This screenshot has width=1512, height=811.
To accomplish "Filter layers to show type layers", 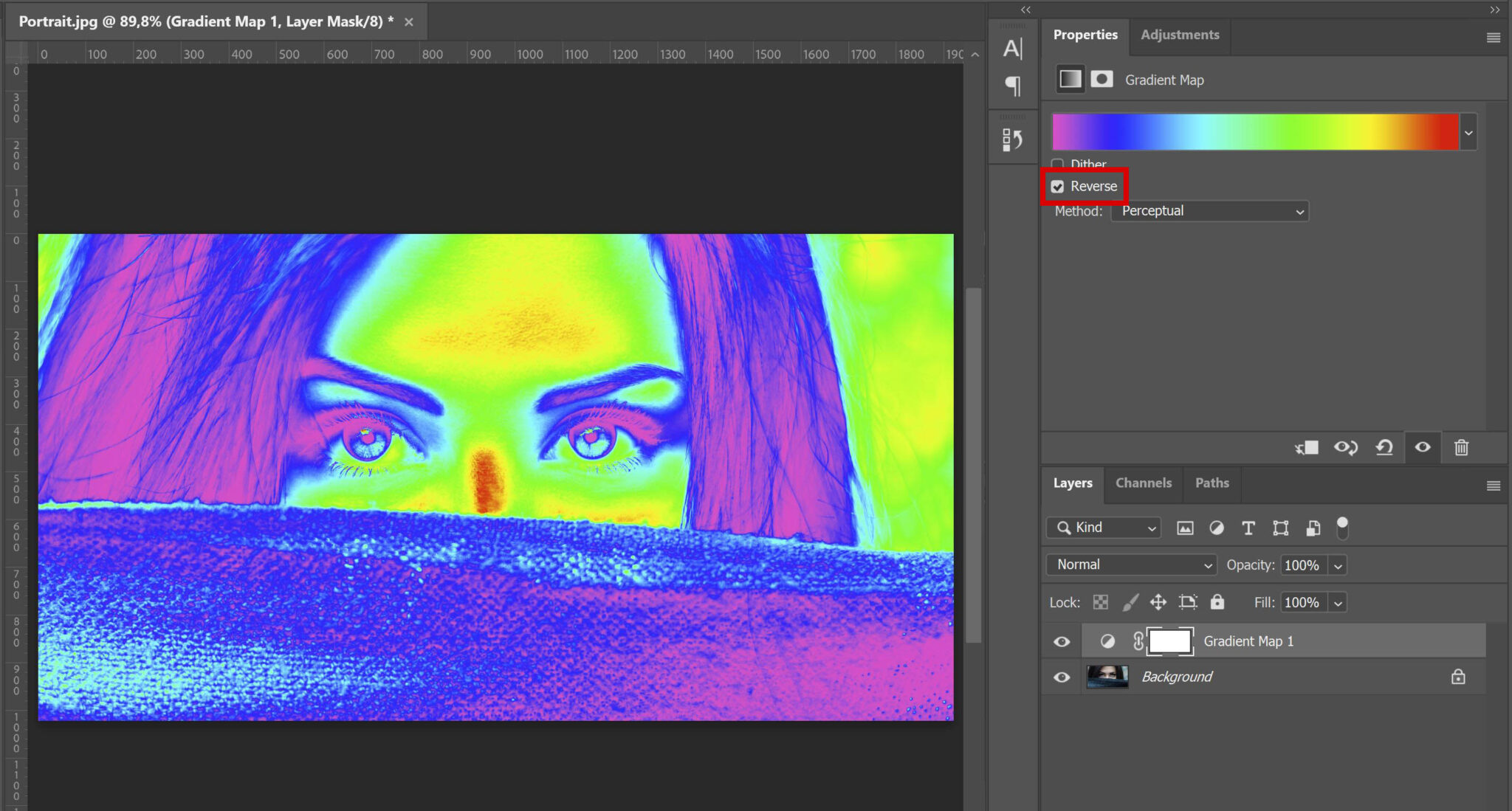I will click(1248, 528).
